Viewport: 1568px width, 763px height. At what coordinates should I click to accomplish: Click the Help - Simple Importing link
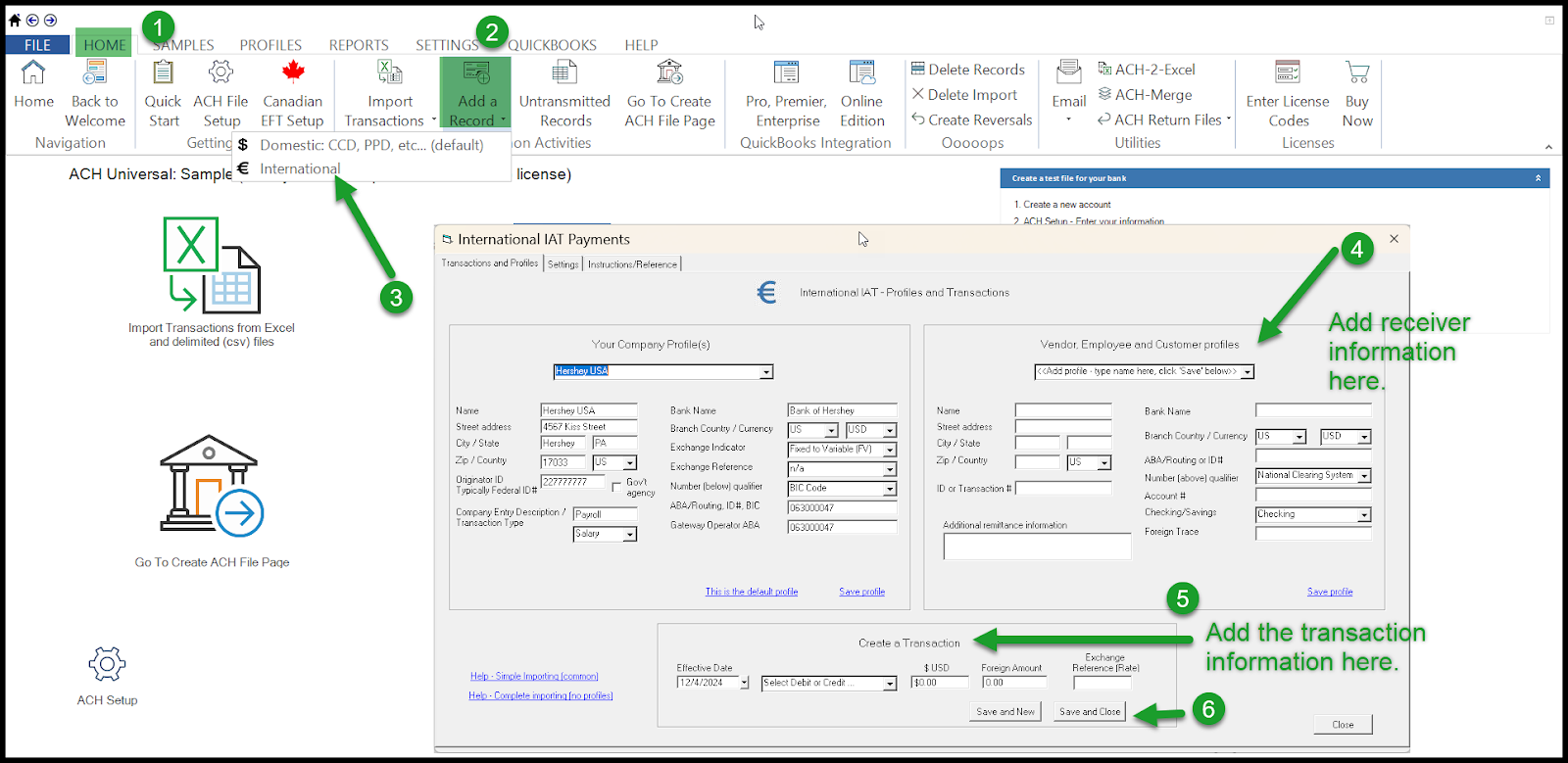[534, 677]
